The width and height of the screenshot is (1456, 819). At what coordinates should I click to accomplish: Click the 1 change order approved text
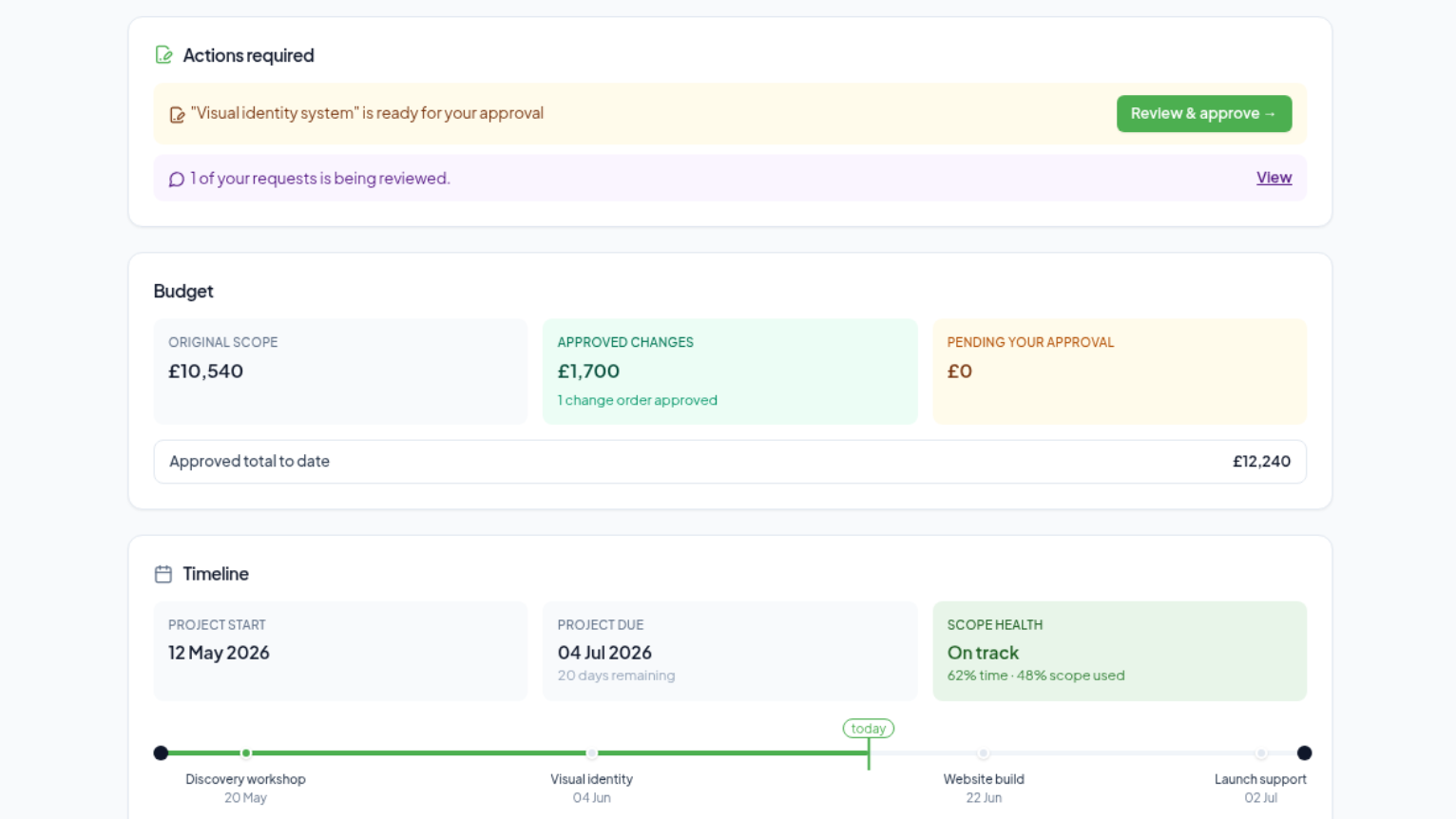638,400
